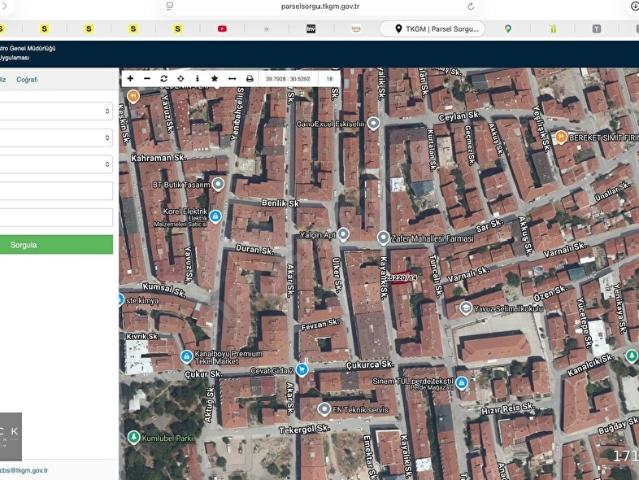The image size is (639, 480).
Task: Click the first text field above Sorgula
Action: (x=56, y=191)
